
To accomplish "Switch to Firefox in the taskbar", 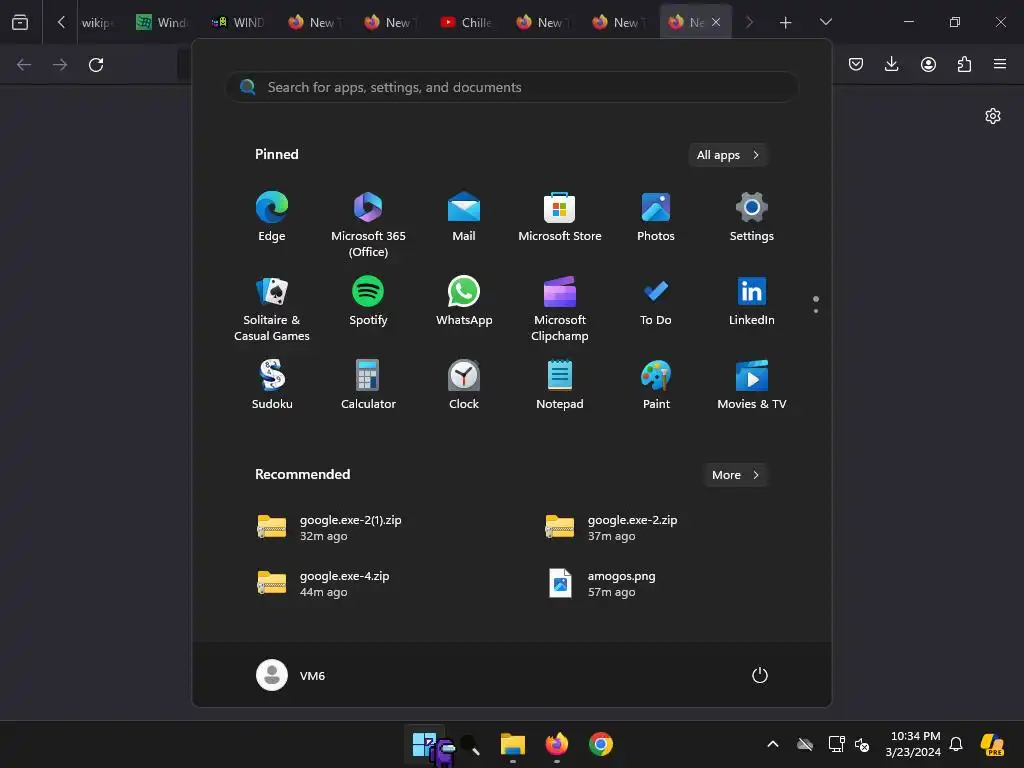I will click(x=556, y=744).
